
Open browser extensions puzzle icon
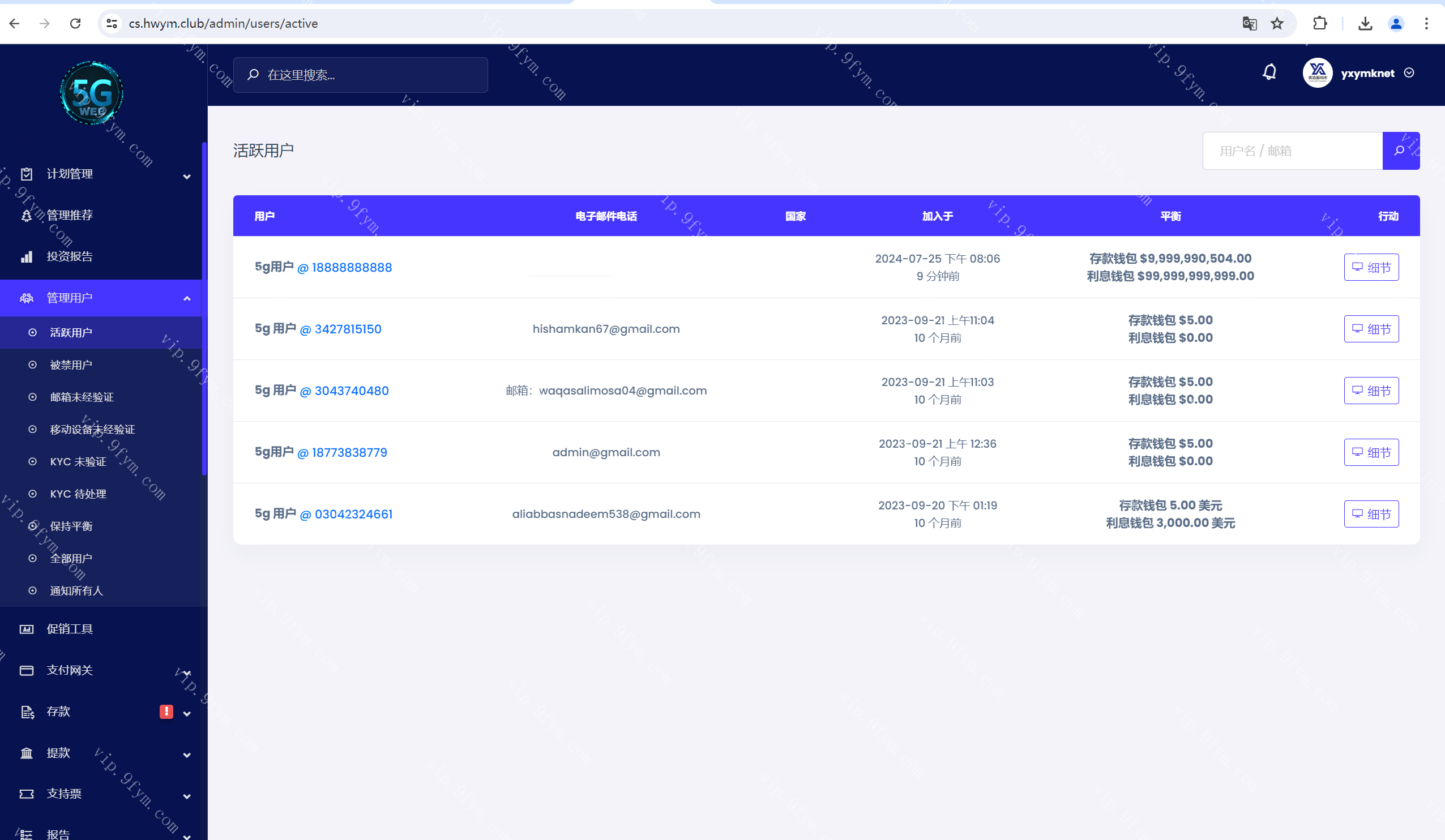1319,24
